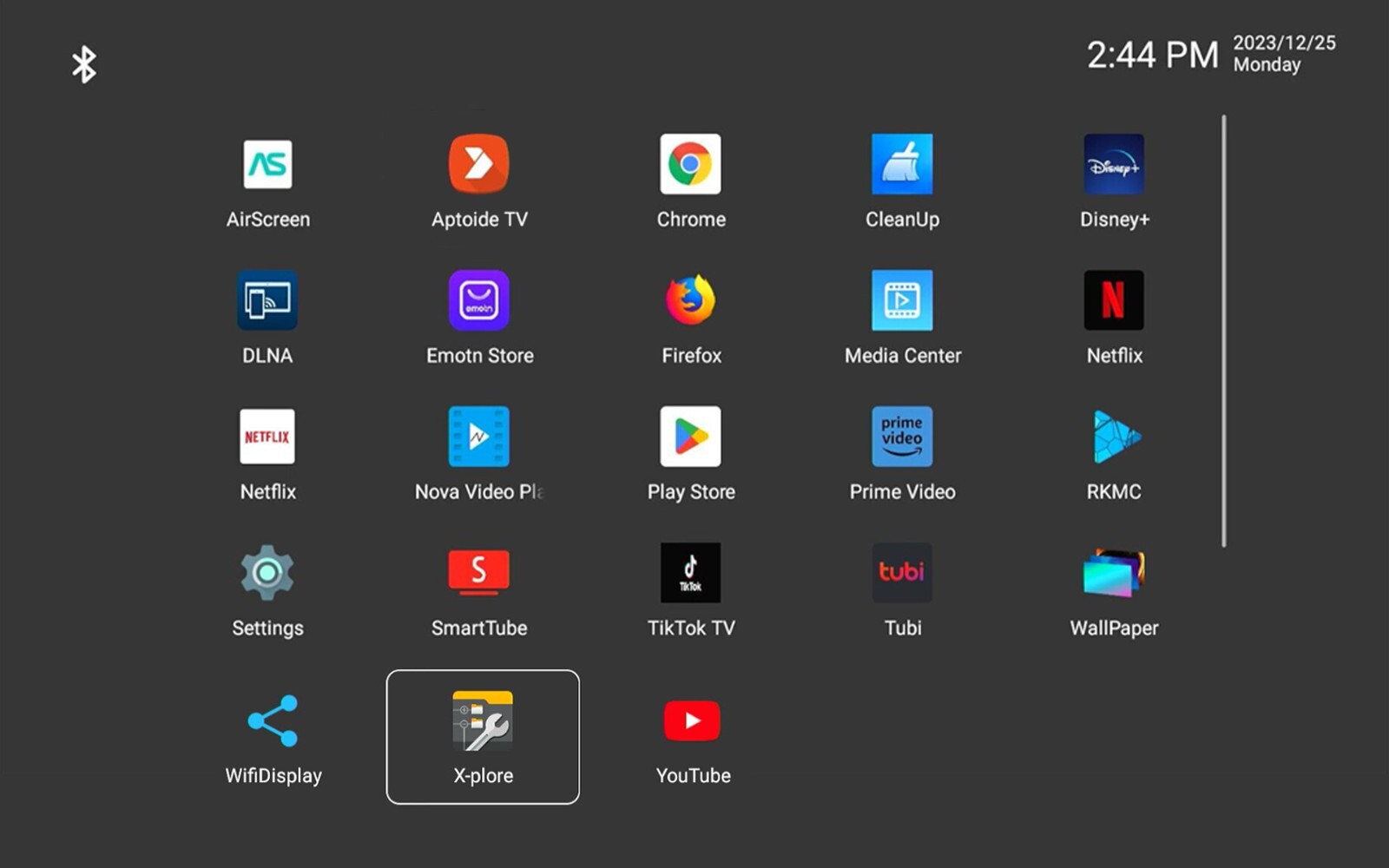Click the Monday weekday label
The width and height of the screenshot is (1389, 868).
[1267, 65]
